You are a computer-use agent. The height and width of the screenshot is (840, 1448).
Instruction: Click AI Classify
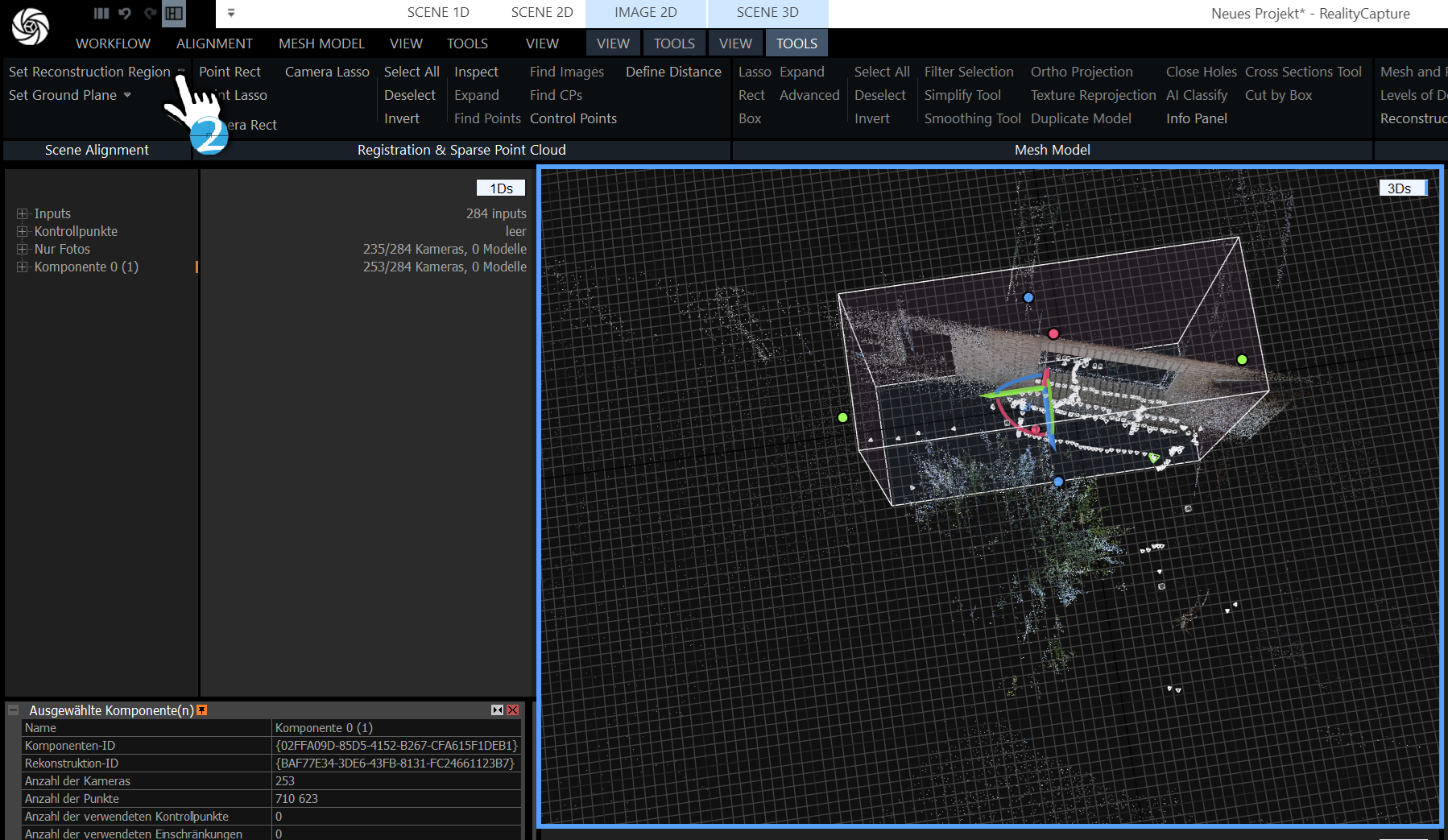pos(1197,95)
